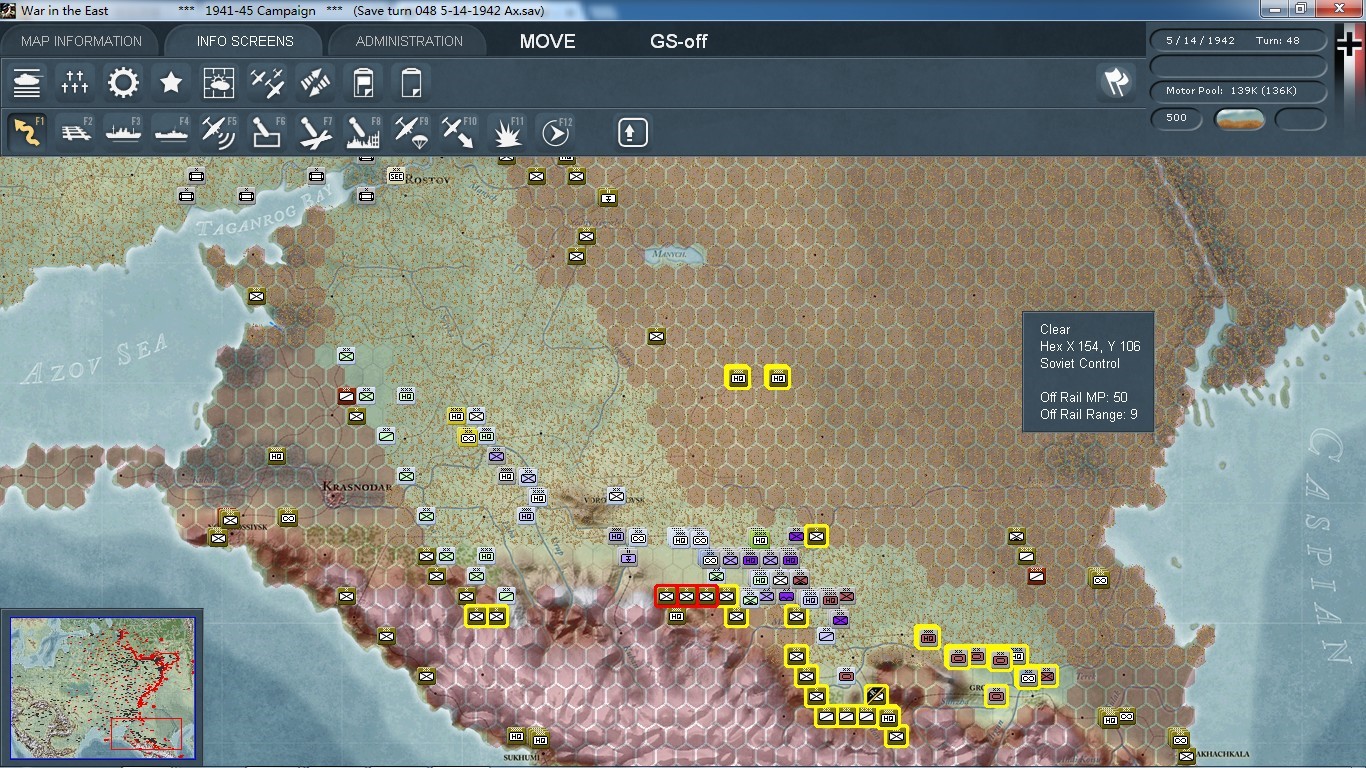Select the leftmost red-highlighted infantry counter

coord(667,596)
